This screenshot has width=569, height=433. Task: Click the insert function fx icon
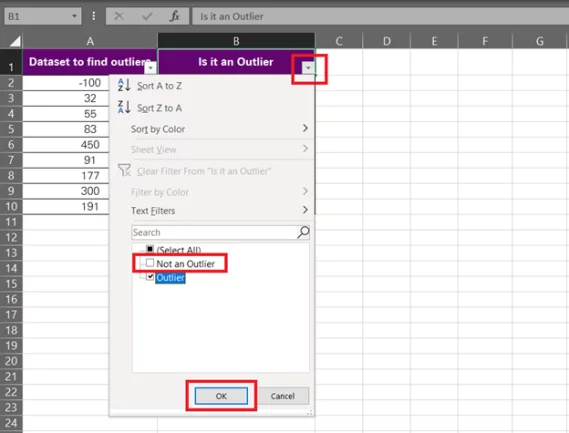pyautogui.click(x=175, y=16)
